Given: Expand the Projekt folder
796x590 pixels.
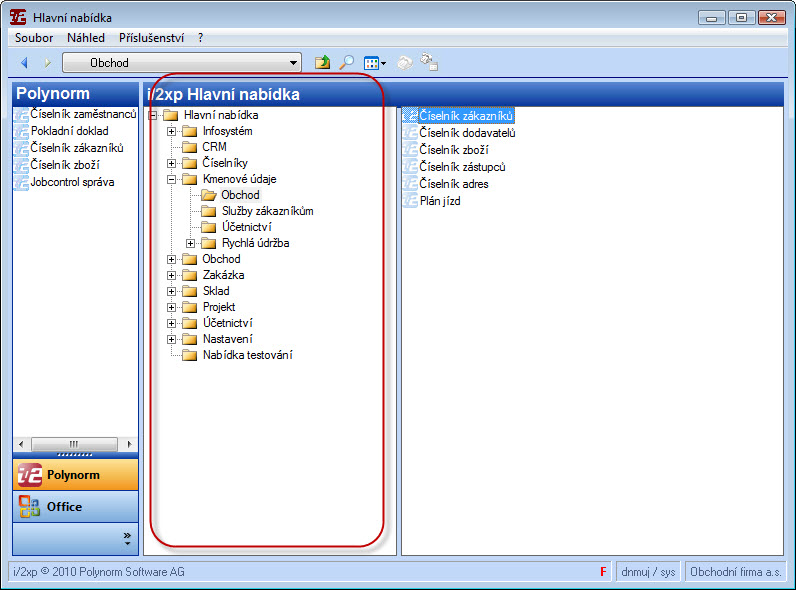Looking at the screenshot, I should (172, 307).
